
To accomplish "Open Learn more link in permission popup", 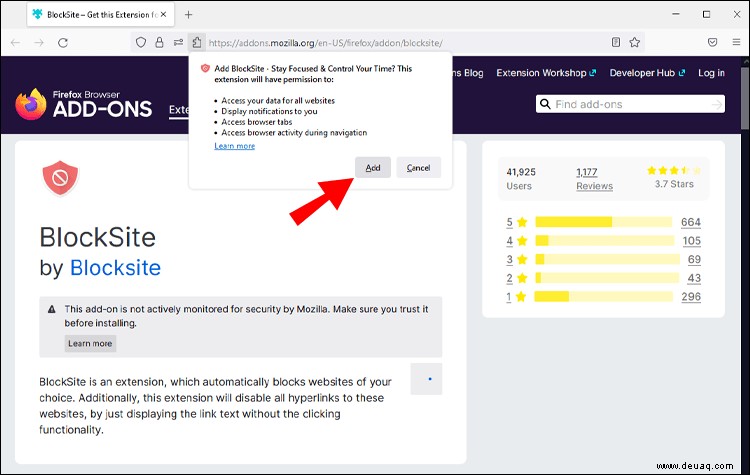I will point(234,146).
